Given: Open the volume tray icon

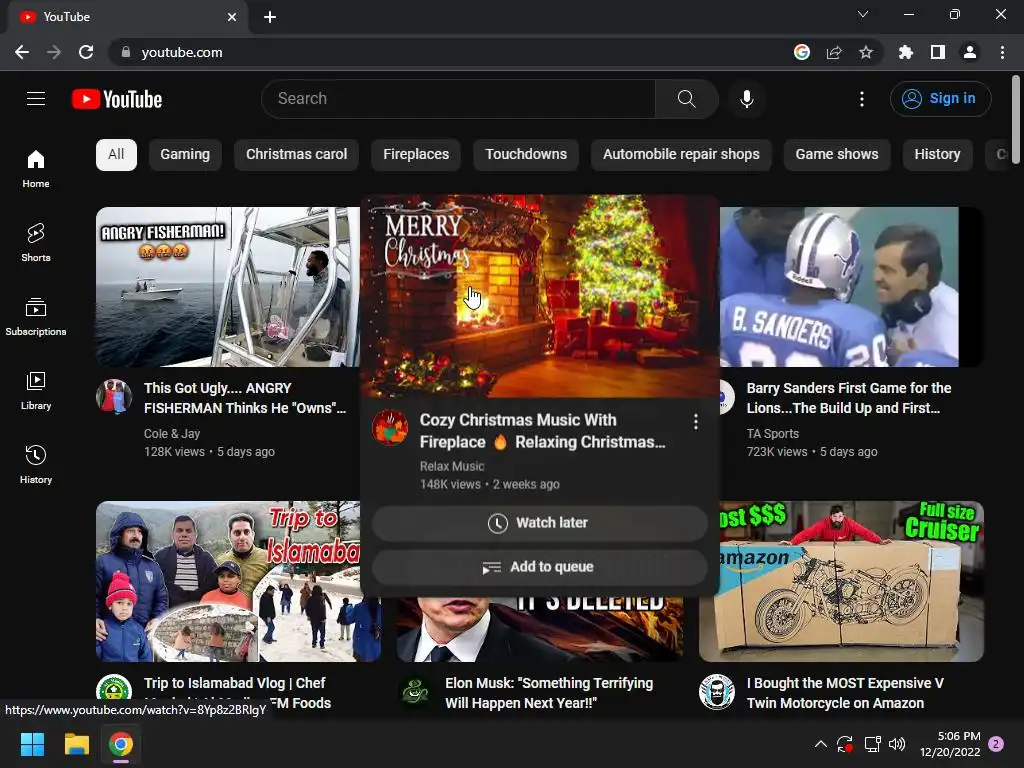Looking at the screenshot, I should point(897,744).
